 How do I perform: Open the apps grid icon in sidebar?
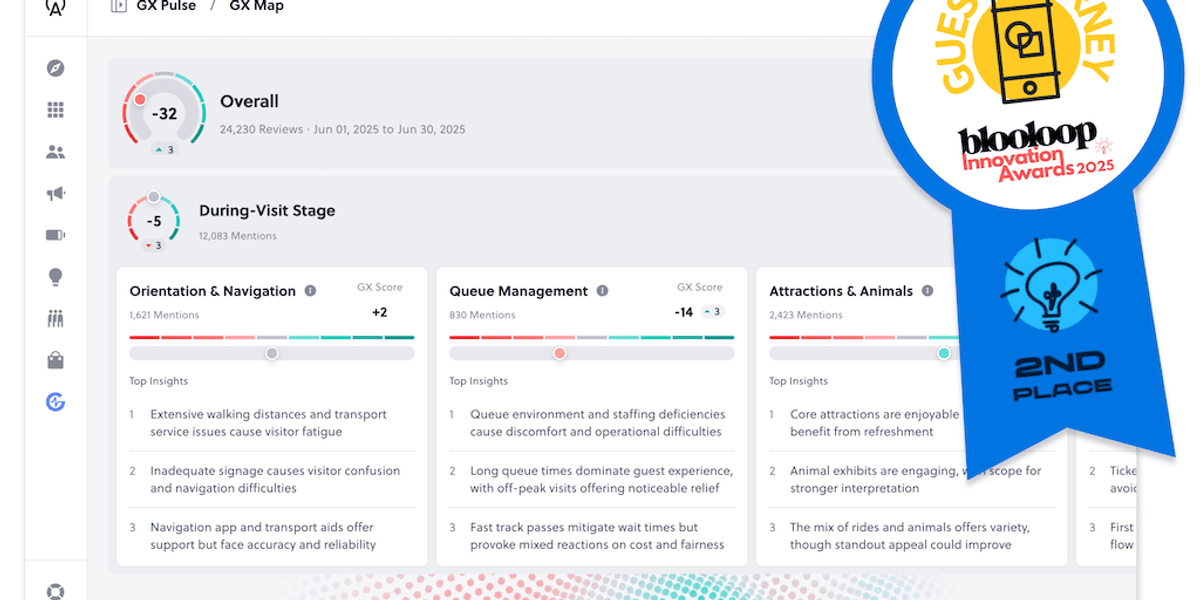click(56, 110)
